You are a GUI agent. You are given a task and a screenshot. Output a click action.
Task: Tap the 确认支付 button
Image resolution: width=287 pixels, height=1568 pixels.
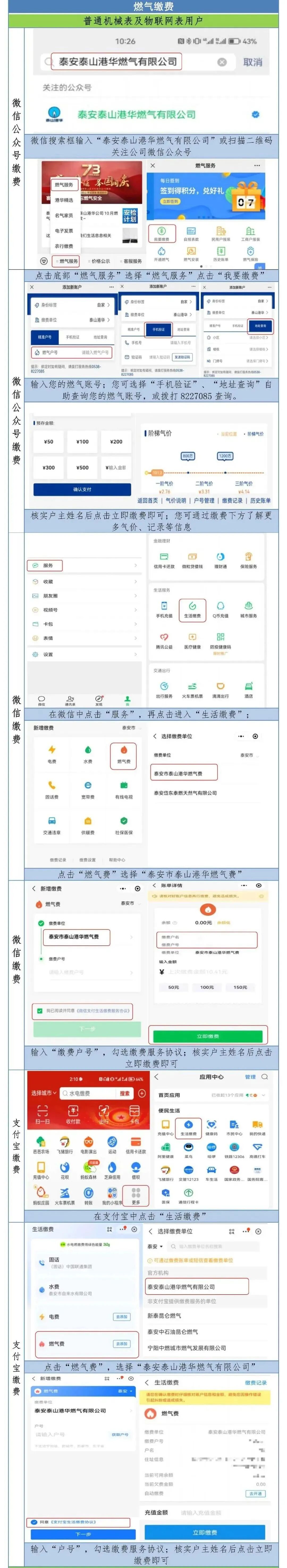(x=82, y=489)
